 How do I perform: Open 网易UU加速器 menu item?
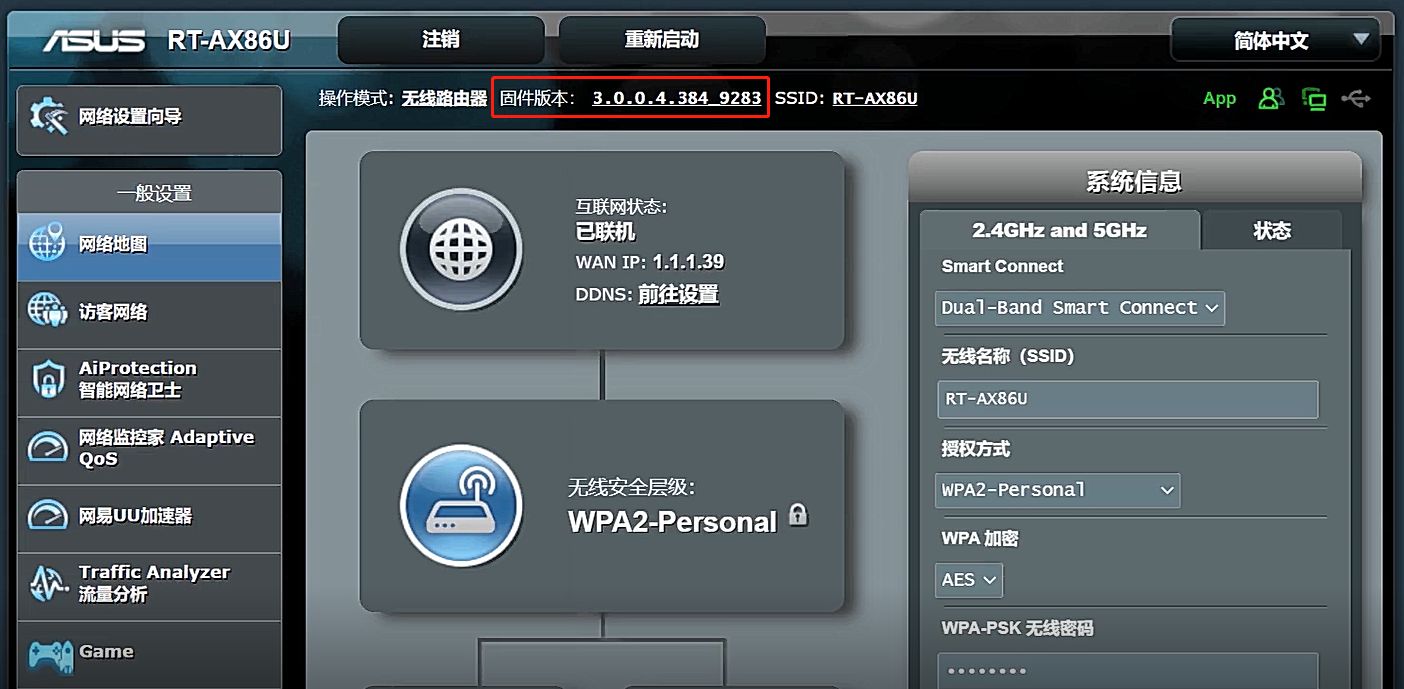149,518
